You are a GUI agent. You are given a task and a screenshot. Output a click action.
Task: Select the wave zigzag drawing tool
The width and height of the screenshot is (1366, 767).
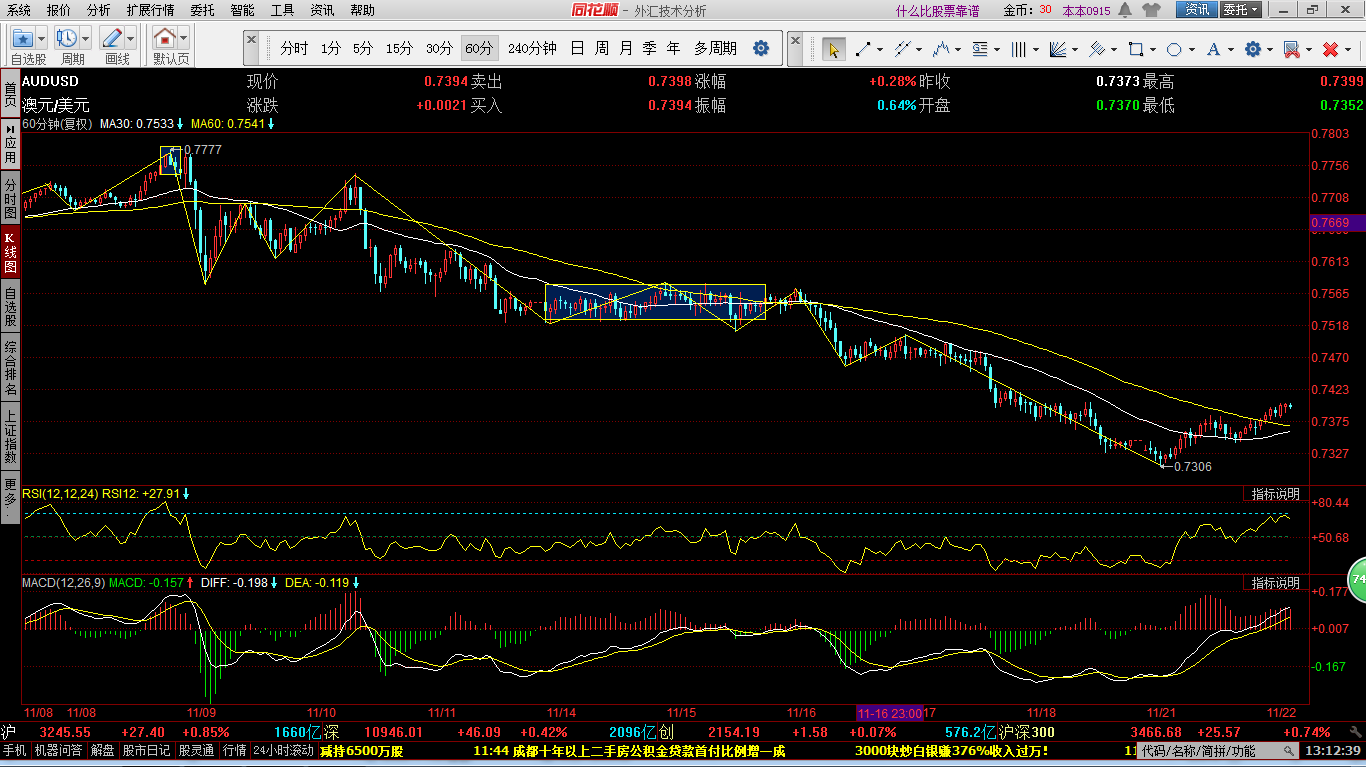tap(940, 49)
